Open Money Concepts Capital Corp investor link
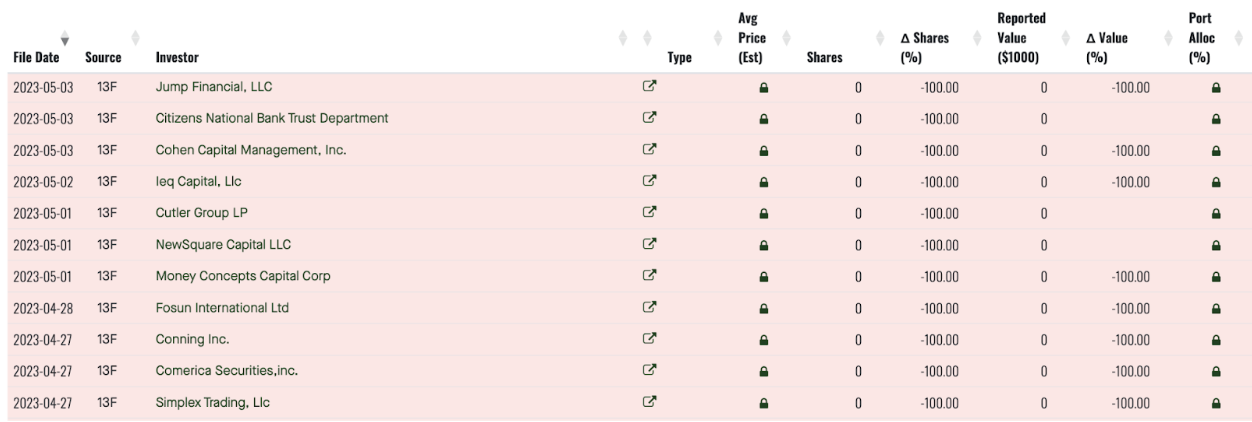 coord(243,276)
